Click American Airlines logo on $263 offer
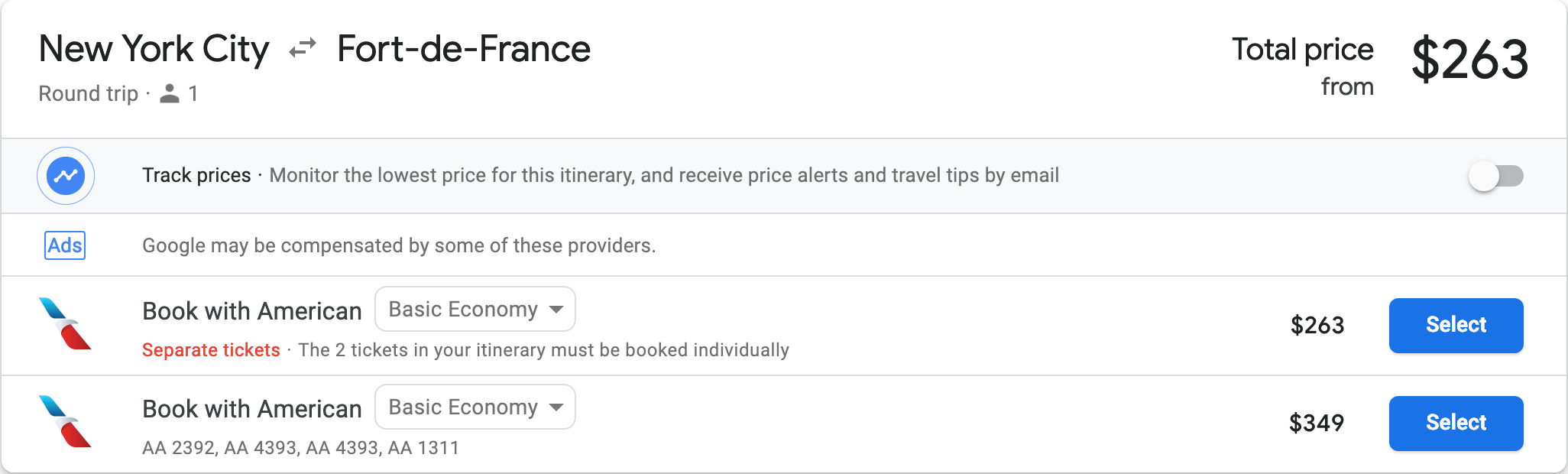Screen dimensions: 1568x474 [x=65, y=324]
